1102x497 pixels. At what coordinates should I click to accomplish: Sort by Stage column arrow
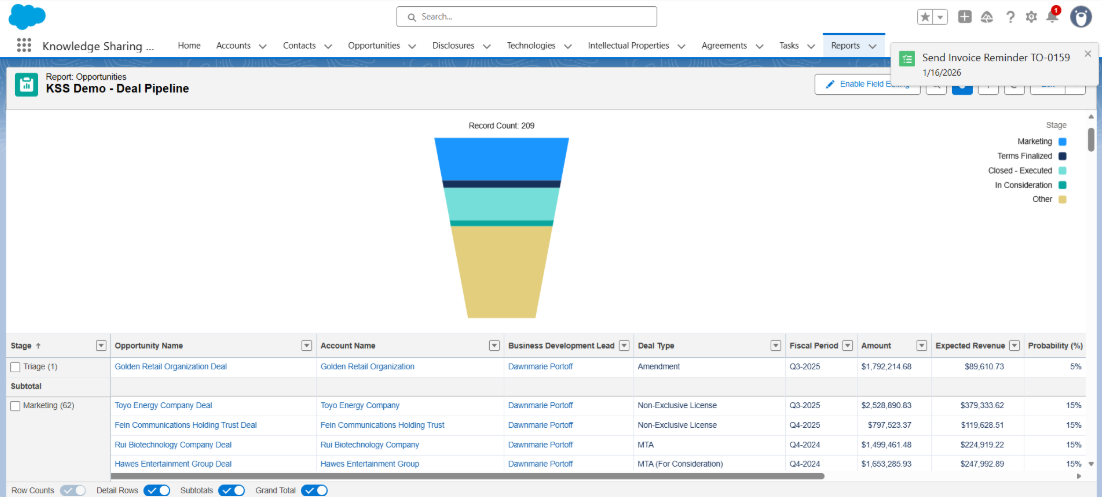pos(38,346)
